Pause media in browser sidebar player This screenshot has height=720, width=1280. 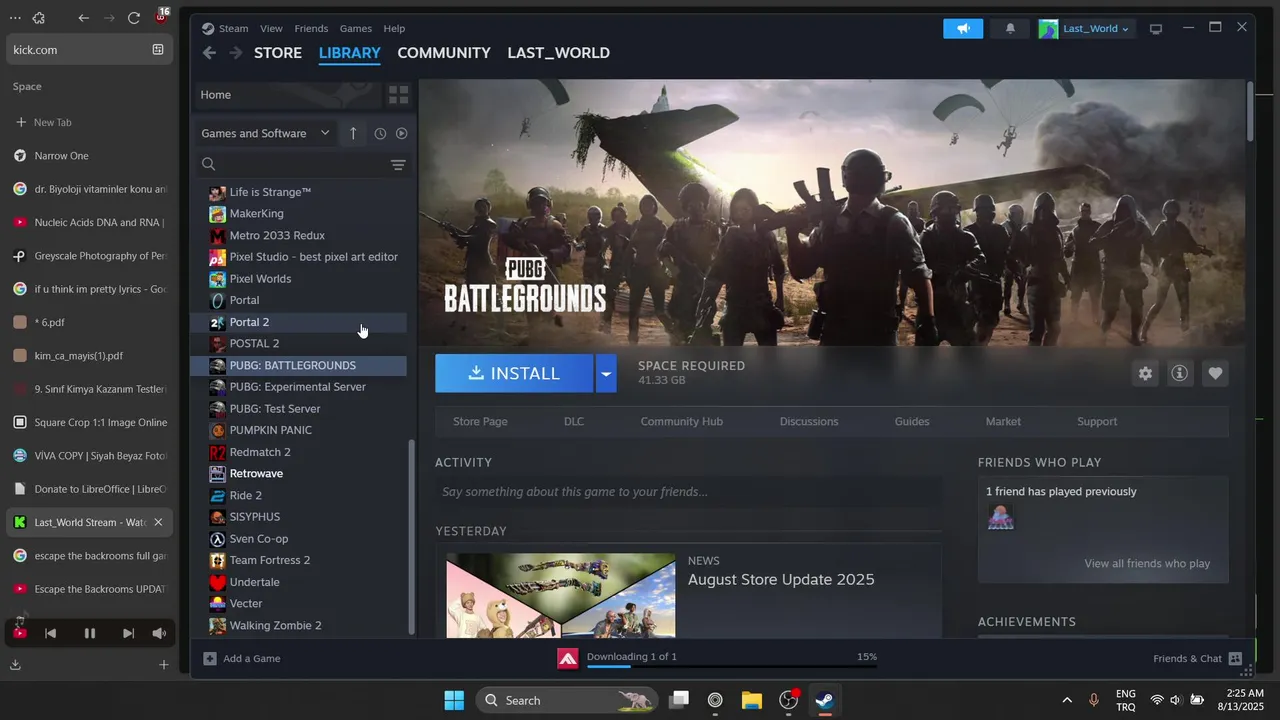pyautogui.click(x=89, y=633)
